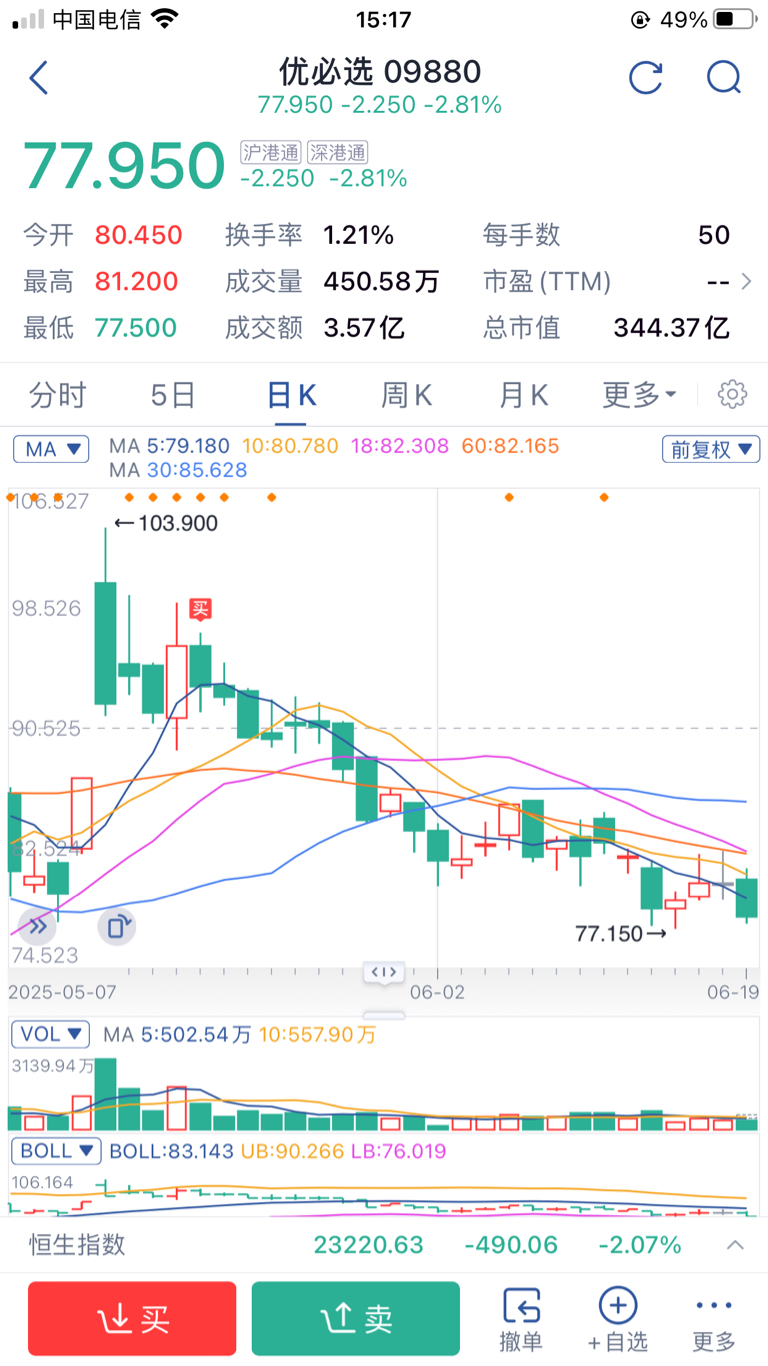Tap the Wi-Fi icon in status bar
Viewport: 768px width, 1366px height.
[165, 19]
